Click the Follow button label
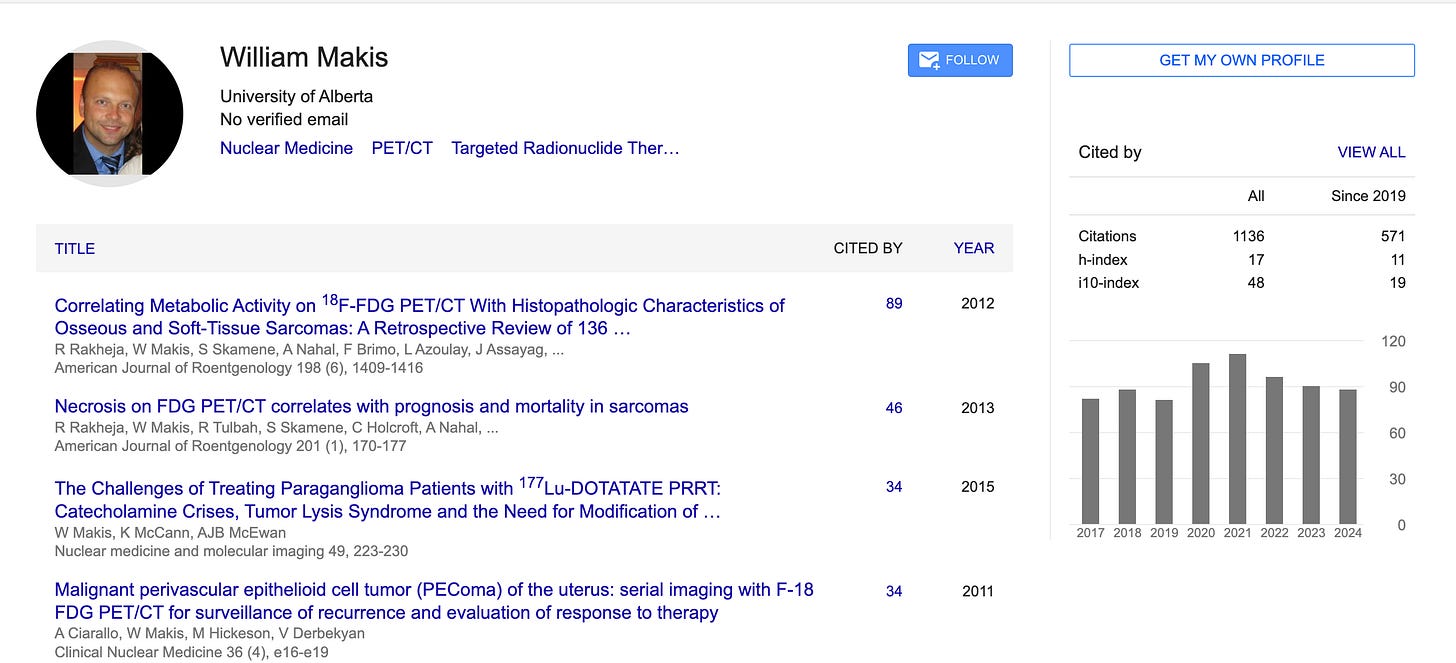Image resolution: width=1456 pixels, height=663 pixels. 972,60
